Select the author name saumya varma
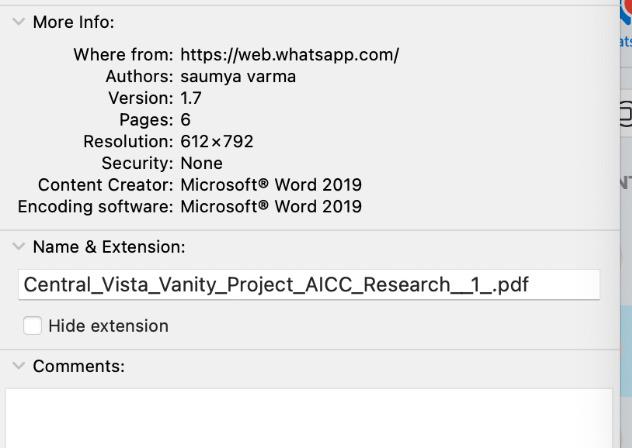Image resolution: width=632 pixels, height=448 pixels. [238, 77]
